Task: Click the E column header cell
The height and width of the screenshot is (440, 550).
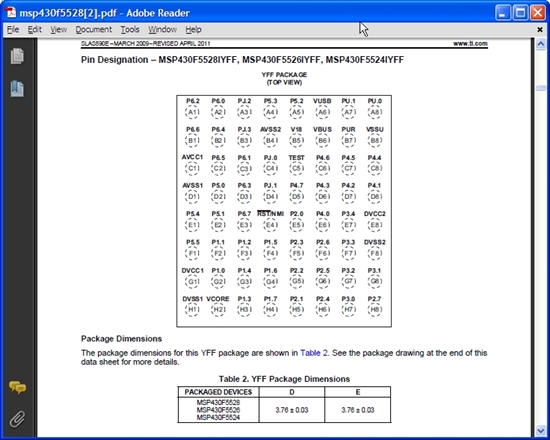Action: click(358, 392)
